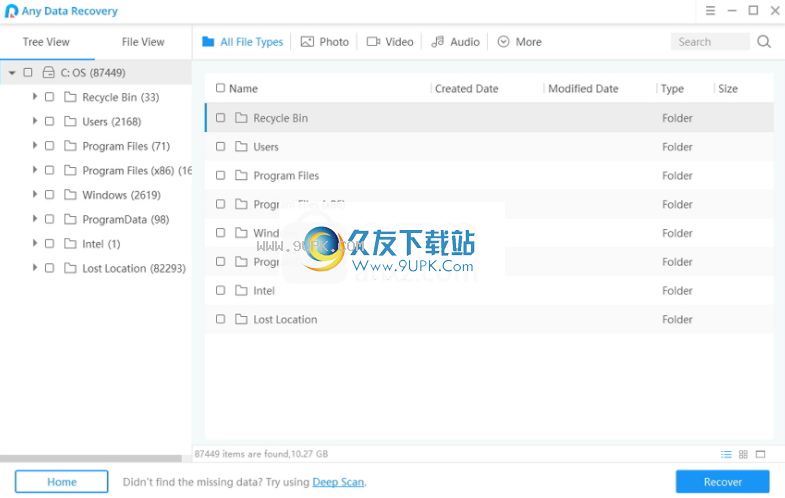Select the Users row name in list
Viewport: 785px width, 498px height.
tap(265, 147)
